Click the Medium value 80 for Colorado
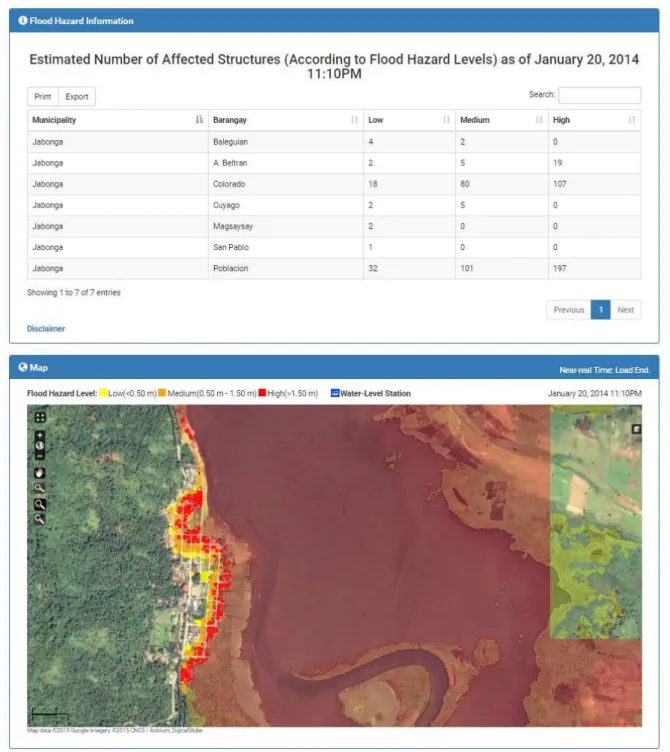 (465, 184)
